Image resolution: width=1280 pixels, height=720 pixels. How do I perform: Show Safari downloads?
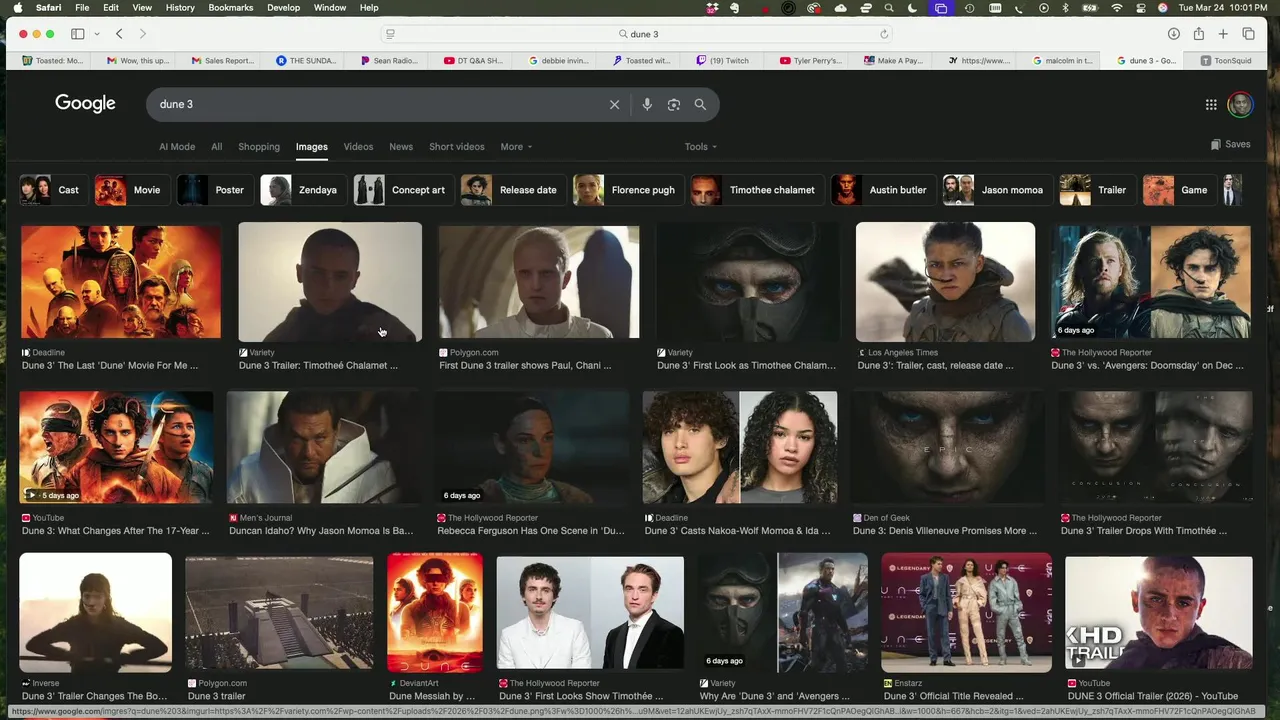1173,34
